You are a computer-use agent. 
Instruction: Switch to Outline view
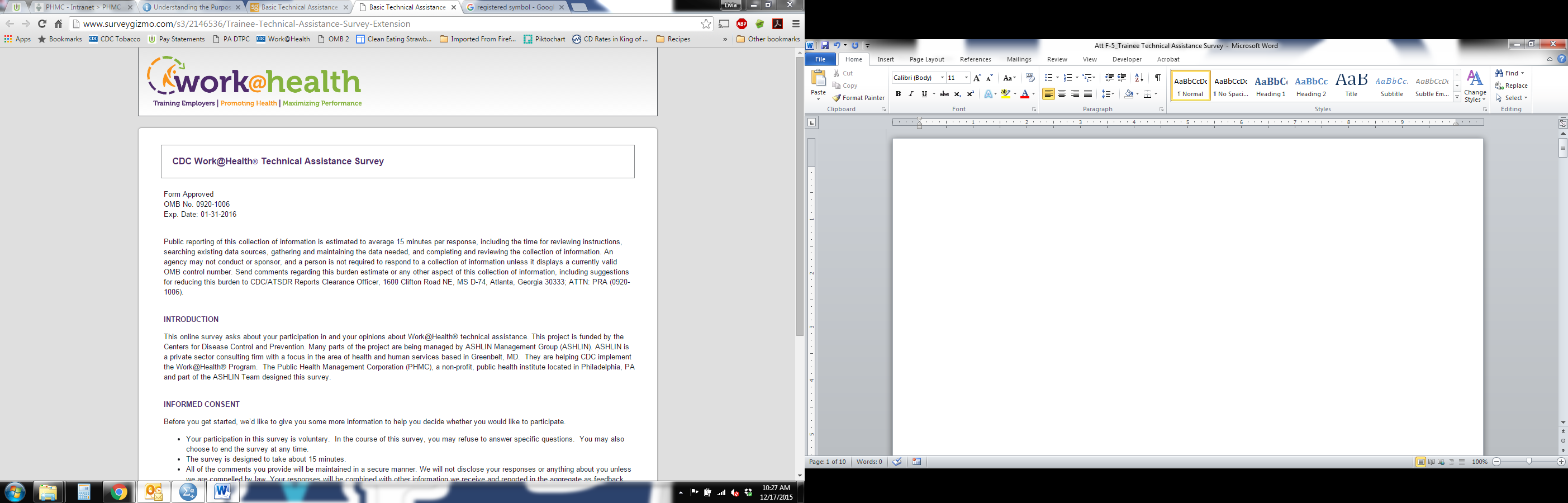(1452, 462)
